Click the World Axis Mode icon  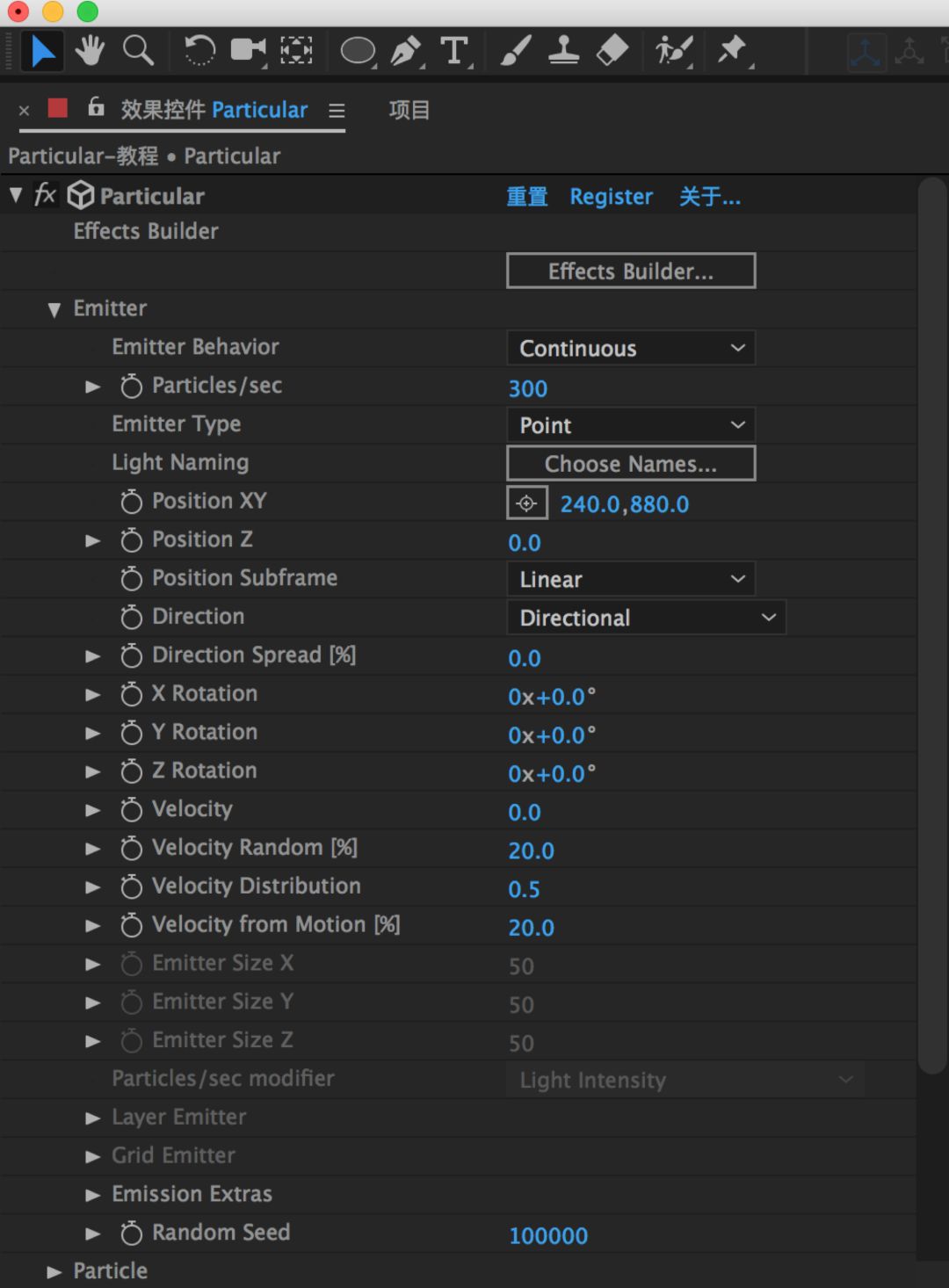point(909,52)
